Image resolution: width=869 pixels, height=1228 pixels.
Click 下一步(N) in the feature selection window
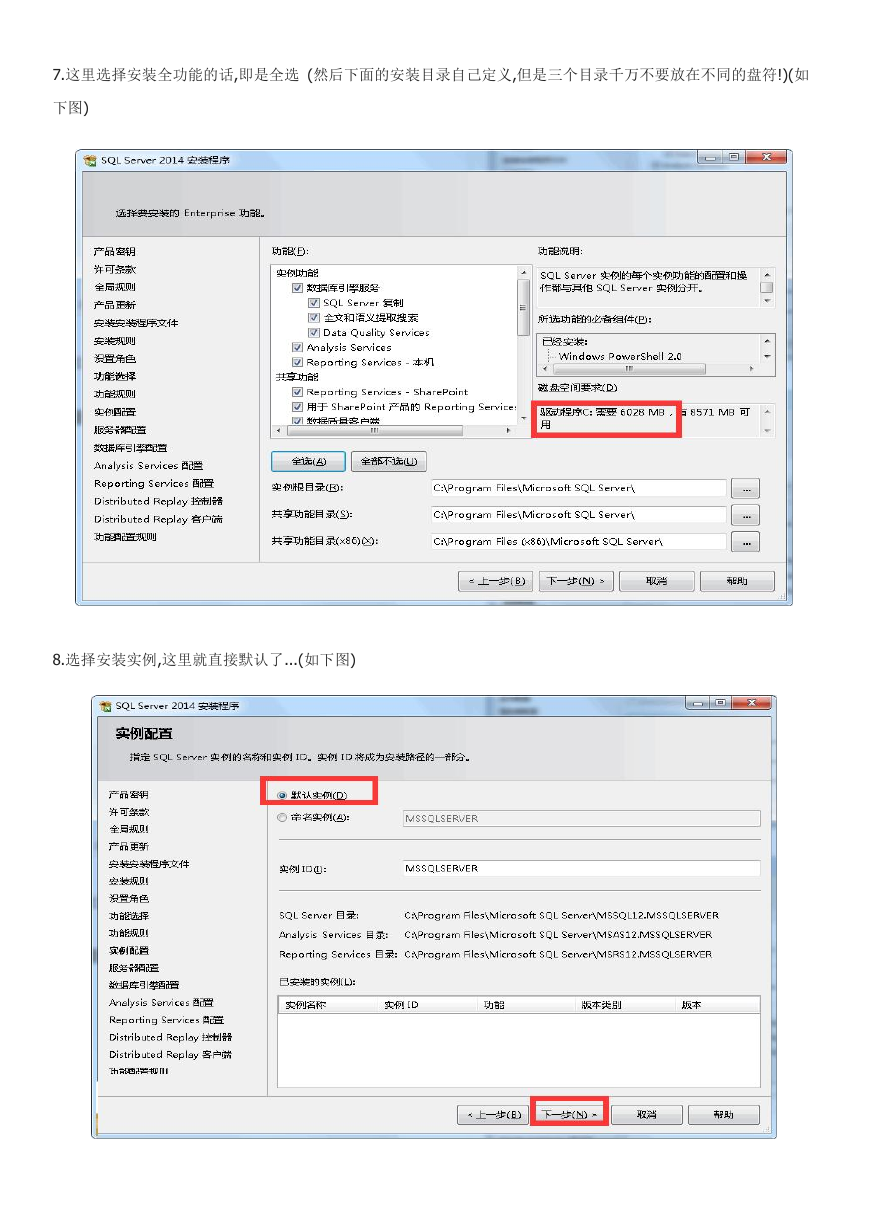pos(576,582)
